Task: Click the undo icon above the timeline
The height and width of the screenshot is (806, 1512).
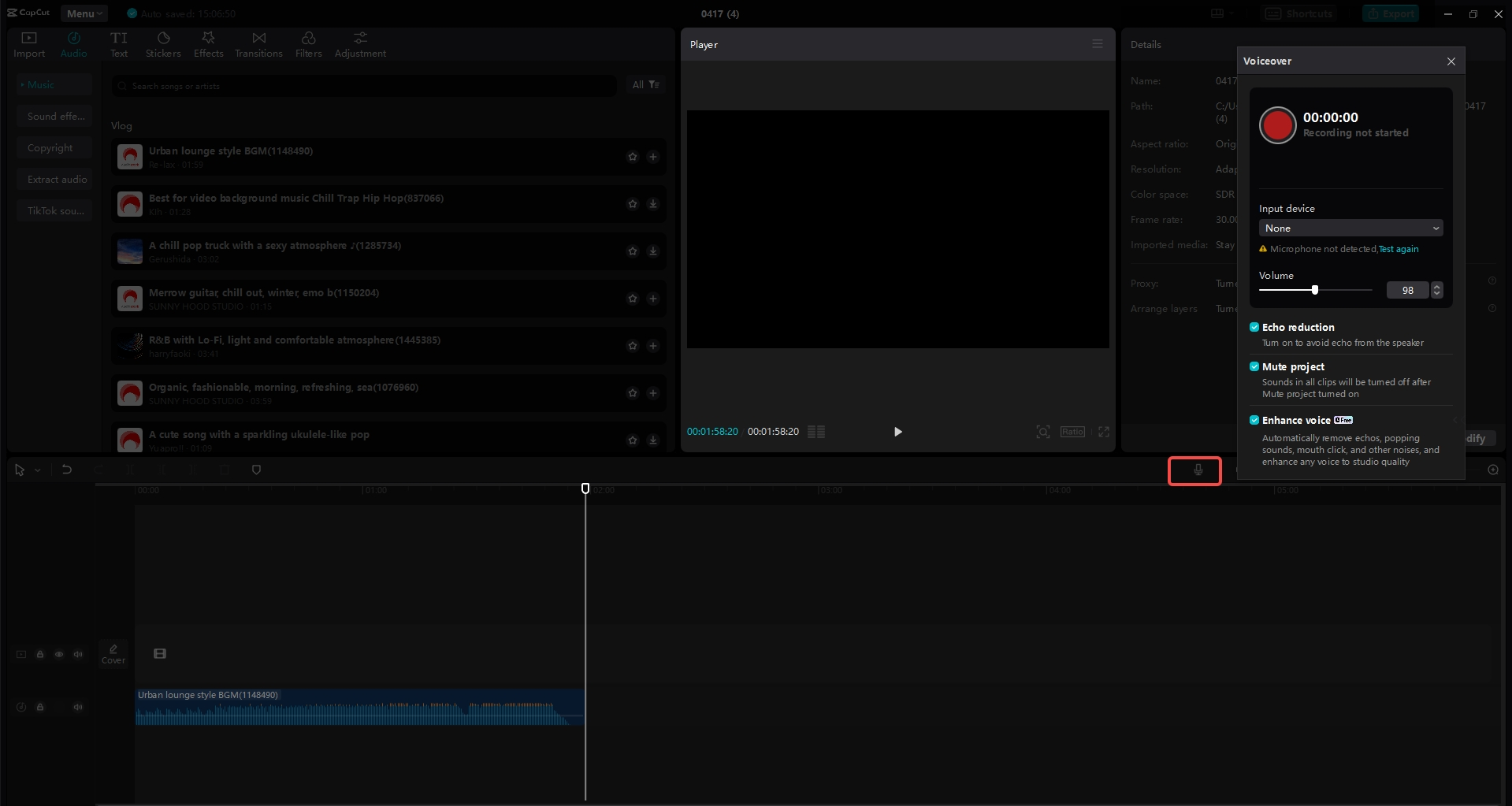Action: point(67,470)
